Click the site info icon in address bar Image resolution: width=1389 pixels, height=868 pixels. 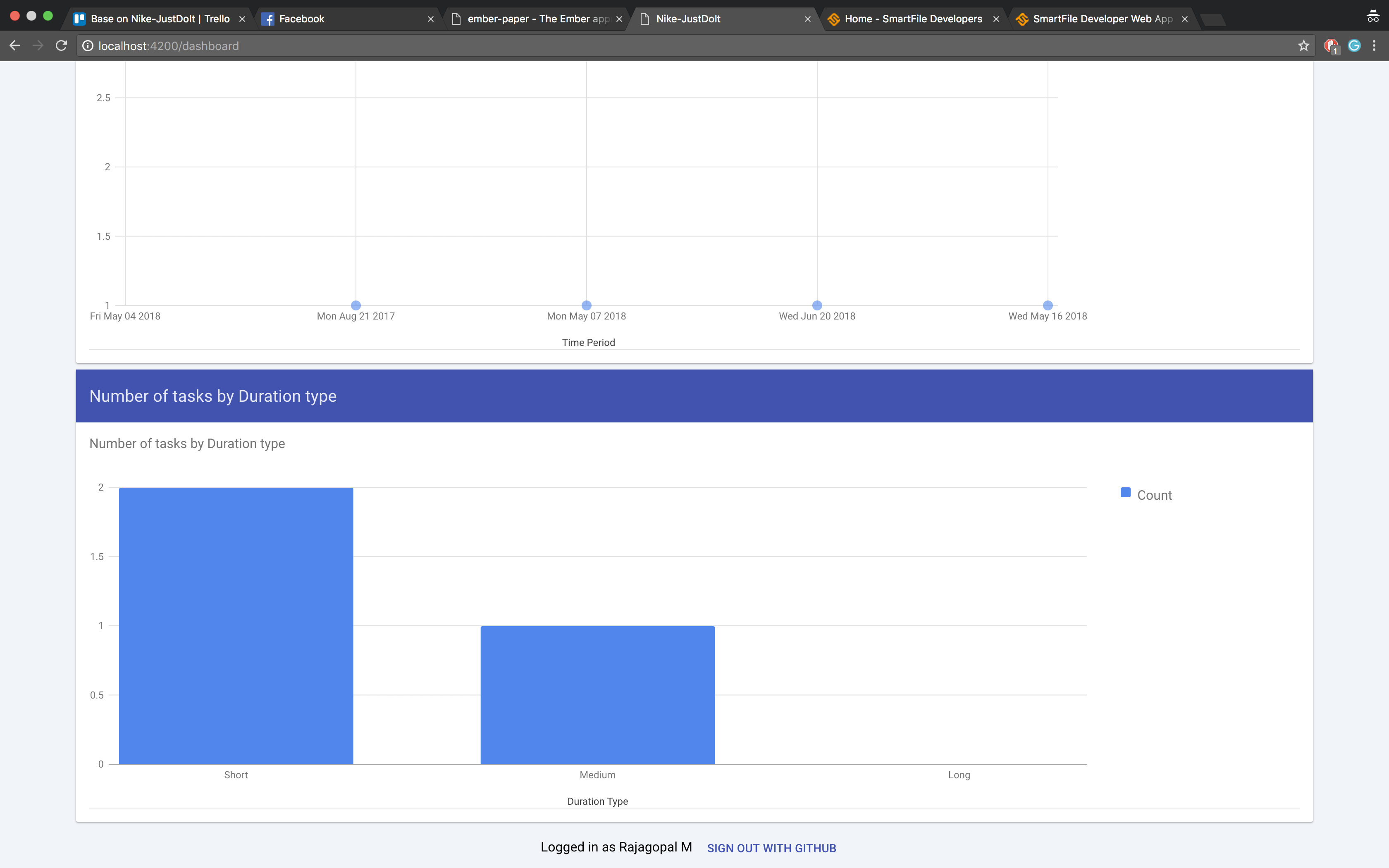(88, 46)
